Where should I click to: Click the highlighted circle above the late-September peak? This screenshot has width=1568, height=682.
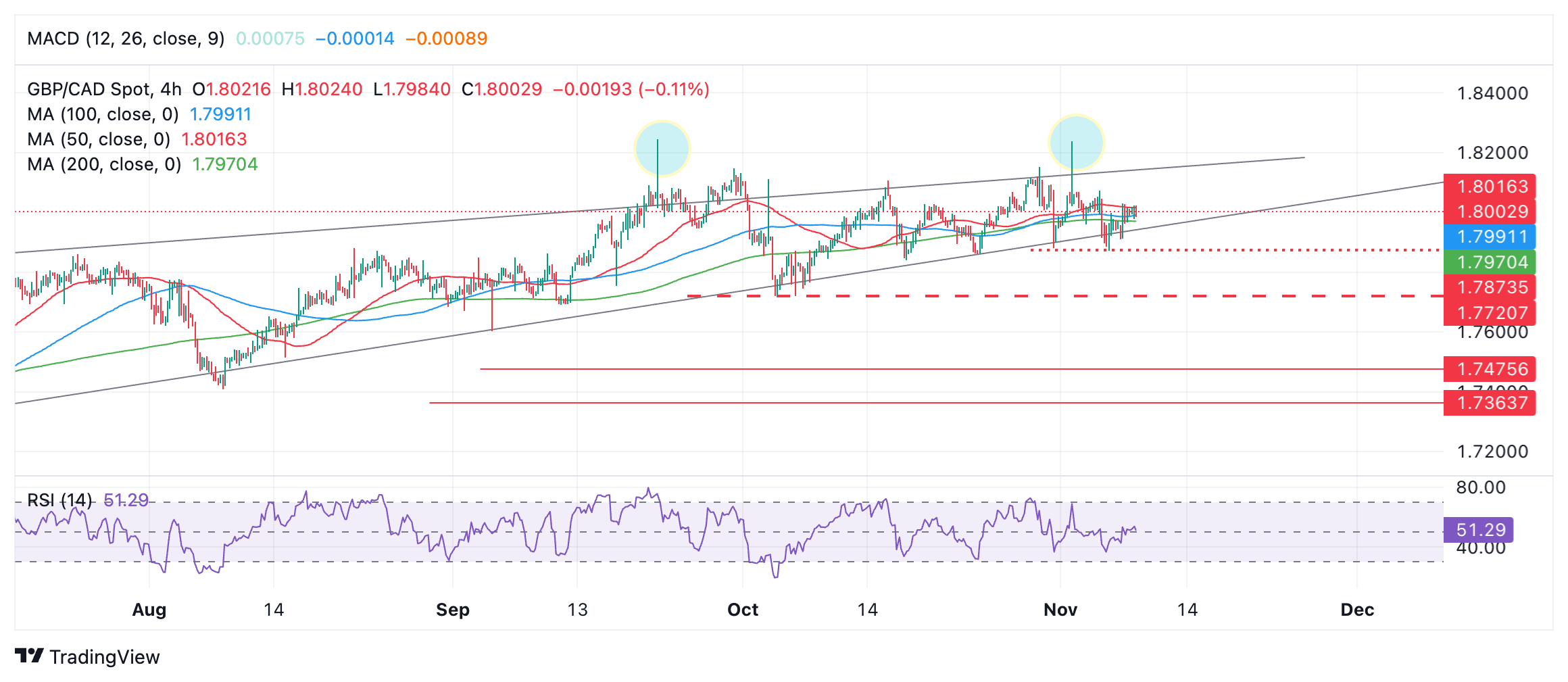(x=662, y=148)
